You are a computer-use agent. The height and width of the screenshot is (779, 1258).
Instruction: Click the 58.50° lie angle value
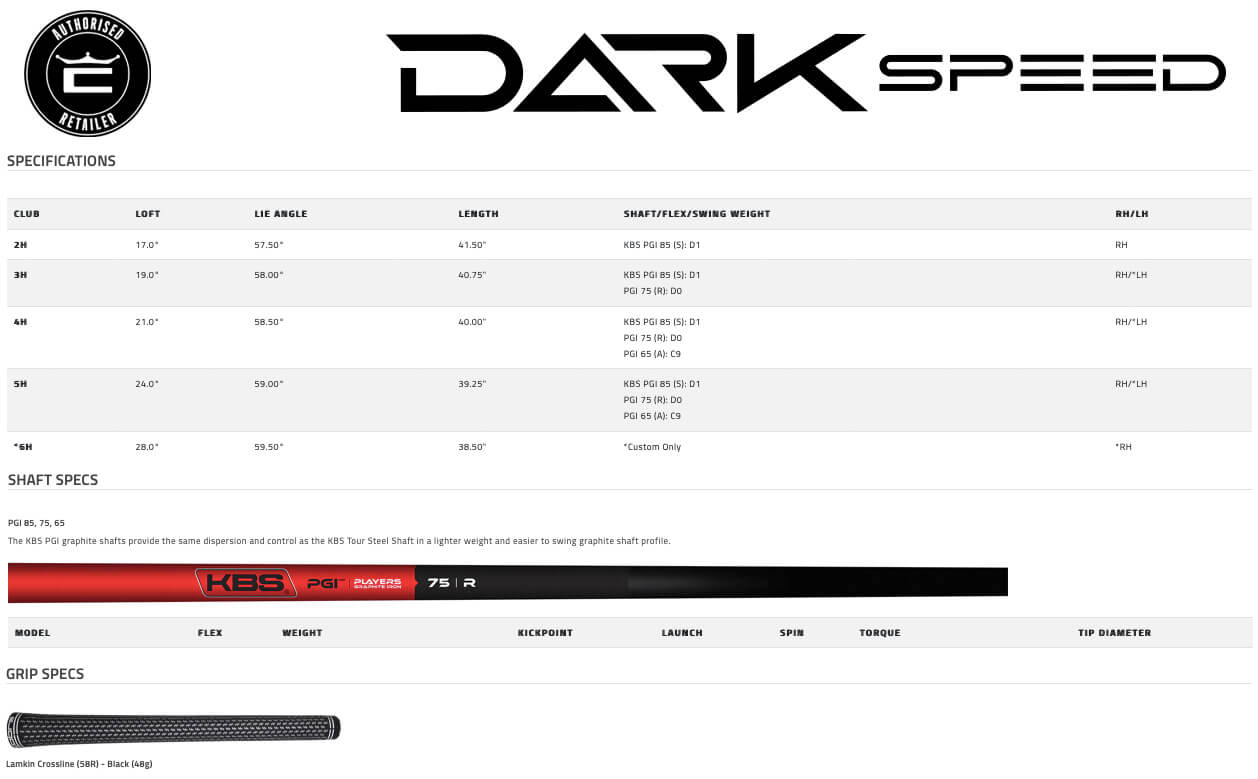(x=269, y=322)
